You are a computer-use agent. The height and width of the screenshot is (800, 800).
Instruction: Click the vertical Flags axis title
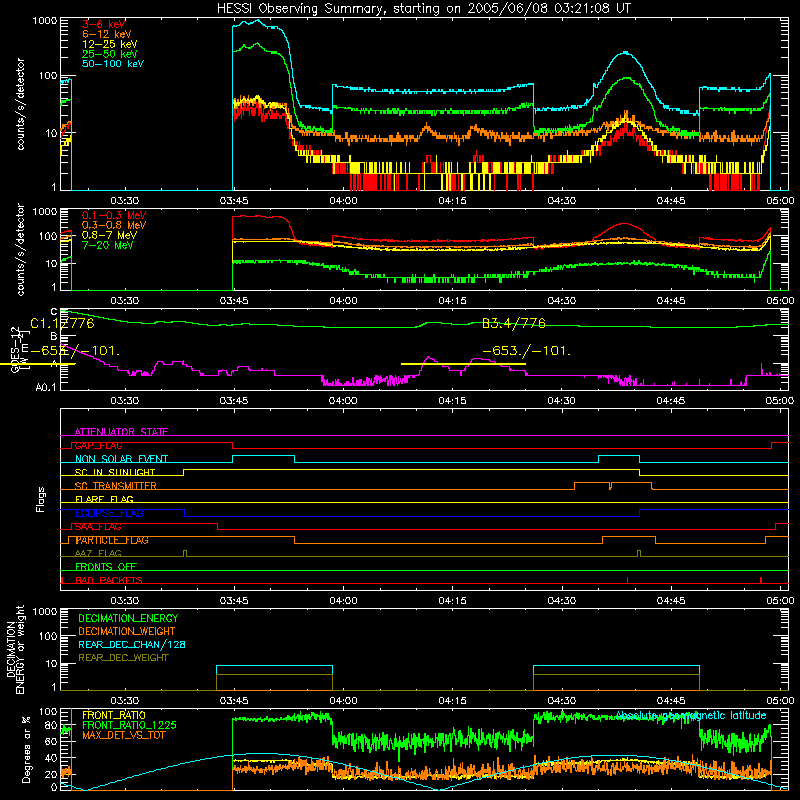tap(41, 499)
